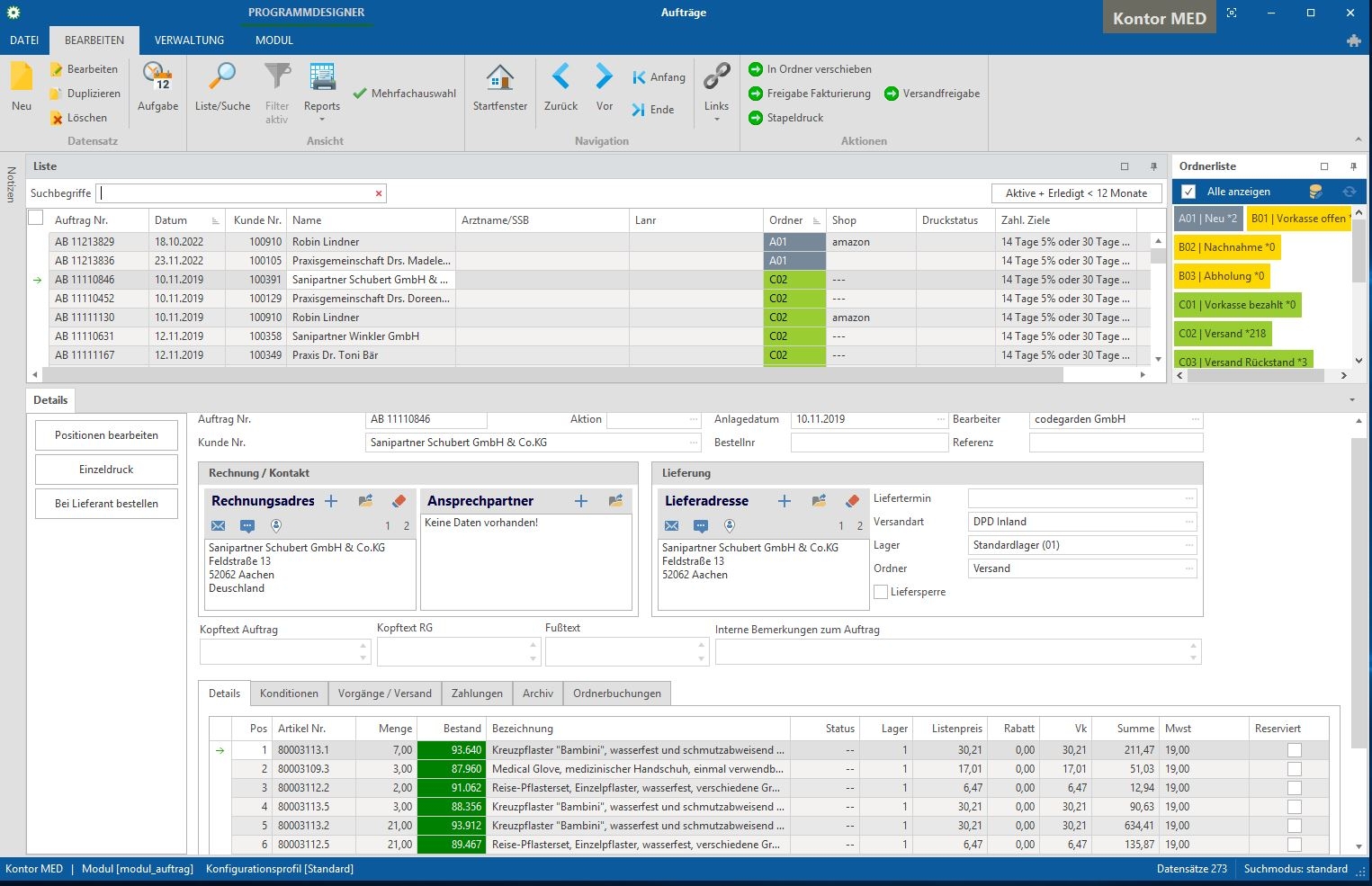Add new Rechnungsadresse with plus icon
1372x886 pixels.
pos(331,501)
